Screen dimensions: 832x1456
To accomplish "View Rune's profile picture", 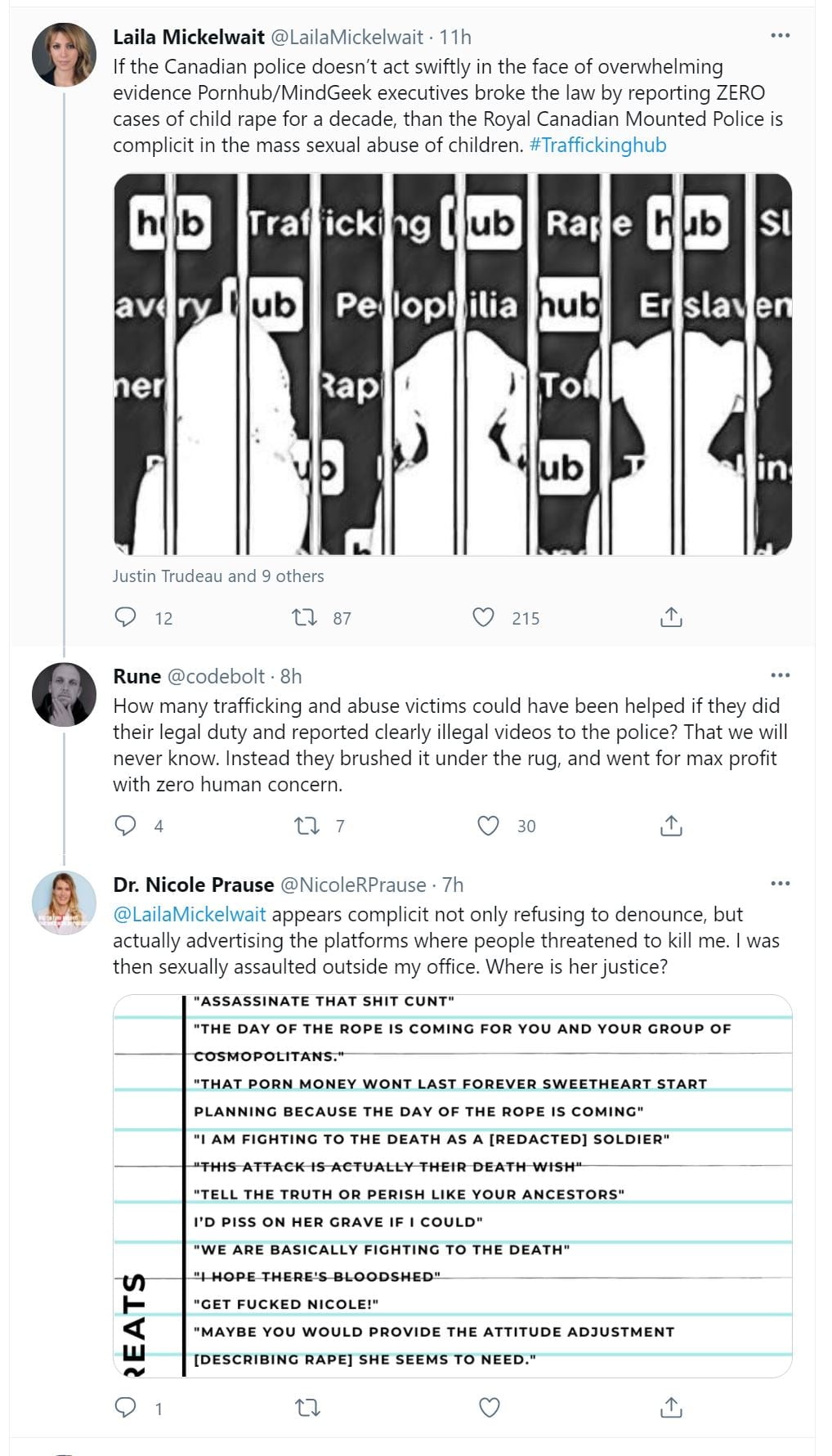I will point(65,694).
